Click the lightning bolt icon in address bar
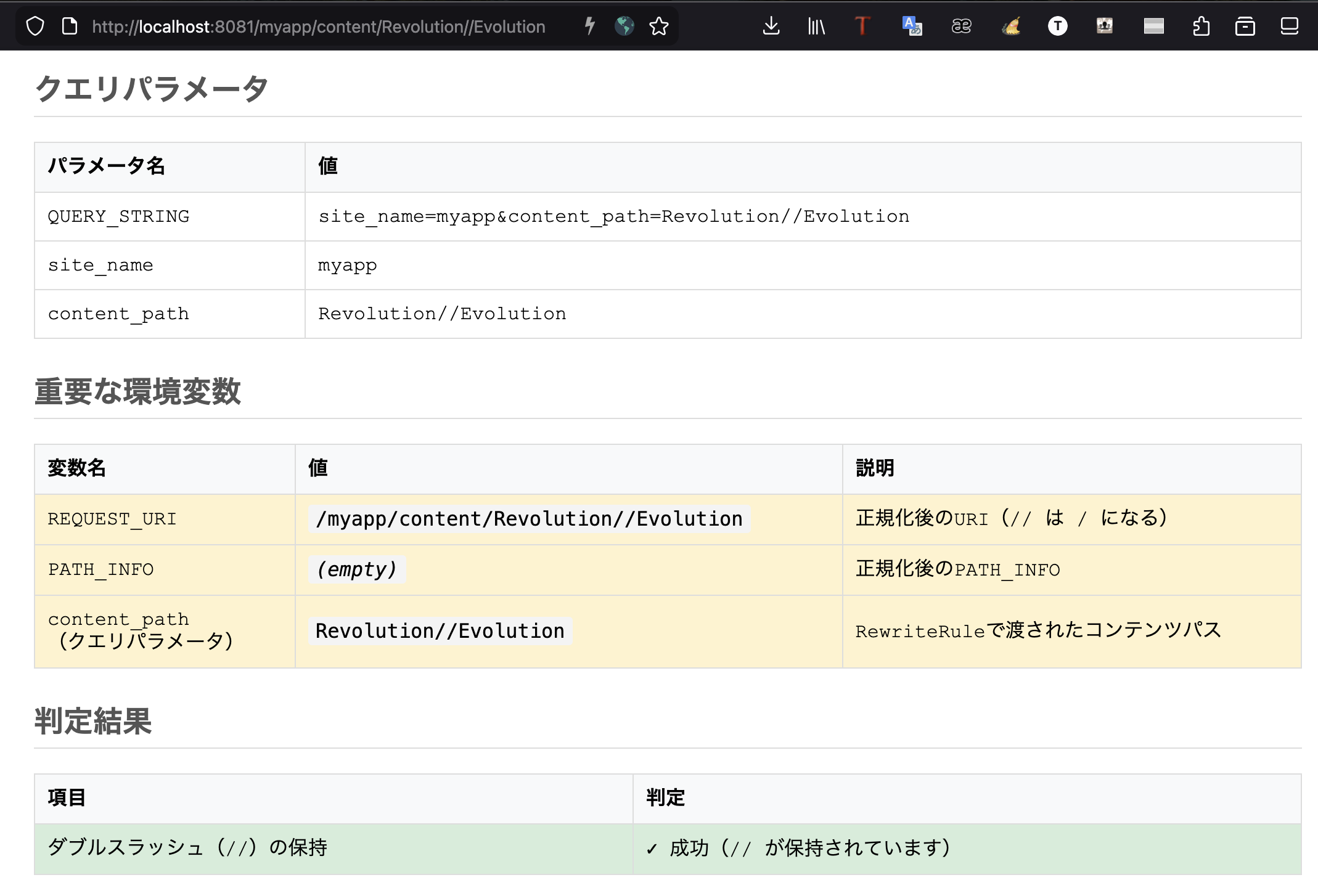The image size is (1318, 896). 589,26
